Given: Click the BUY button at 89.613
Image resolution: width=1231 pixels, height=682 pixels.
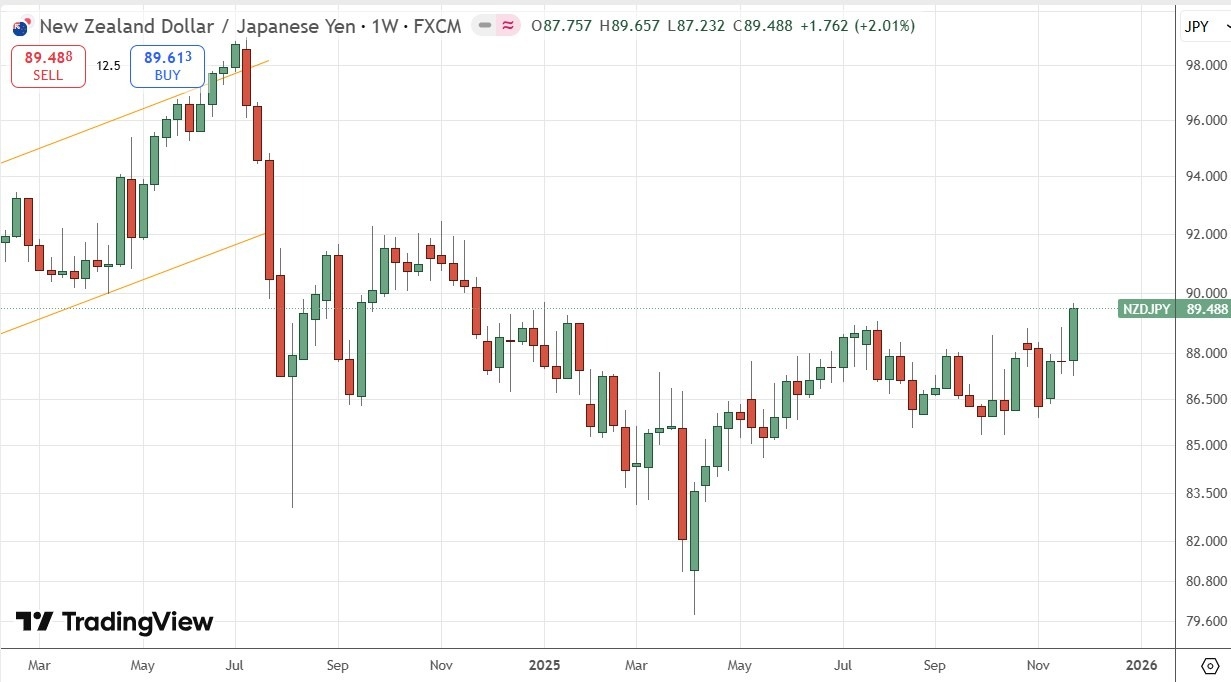Looking at the screenshot, I should coord(166,66).
